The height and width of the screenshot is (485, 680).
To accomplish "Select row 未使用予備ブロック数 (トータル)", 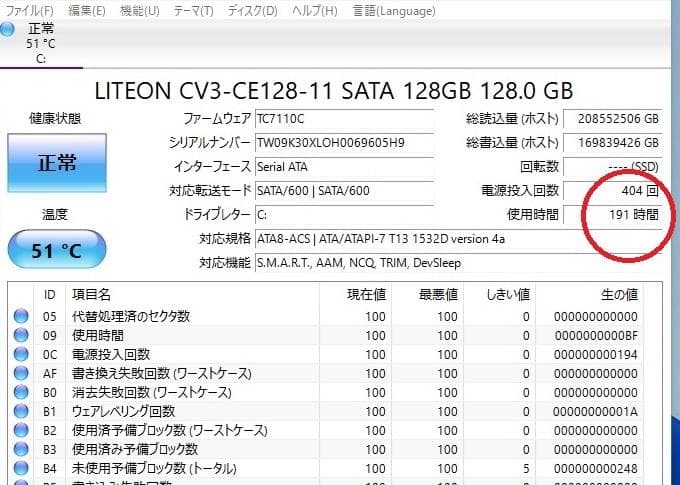I will pyautogui.click(x=326, y=469).
